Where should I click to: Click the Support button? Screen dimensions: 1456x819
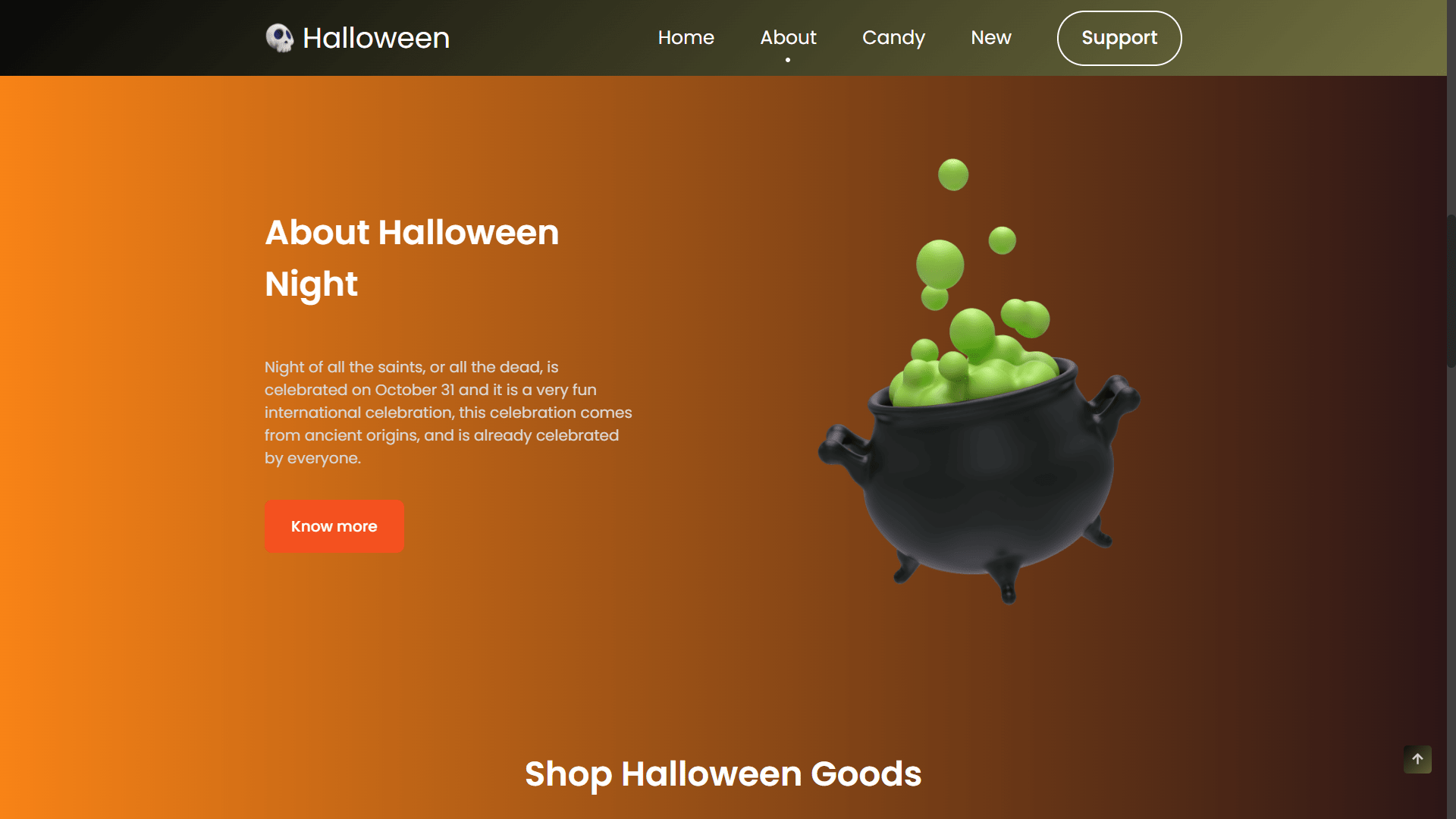point(1119,38)
